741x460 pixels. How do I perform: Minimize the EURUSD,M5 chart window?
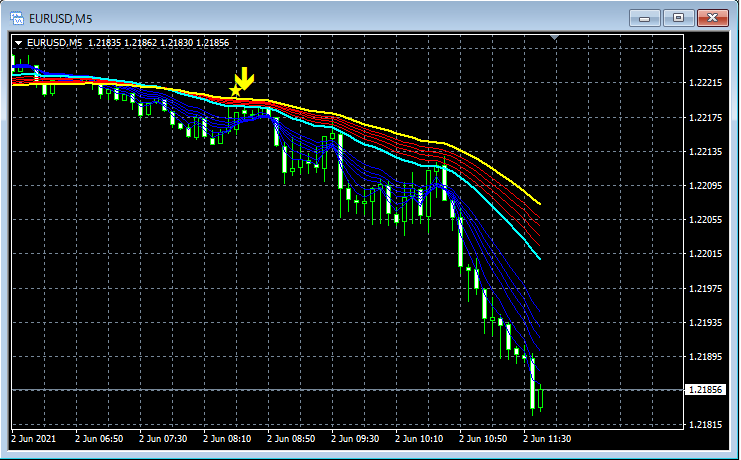point(645,18)
